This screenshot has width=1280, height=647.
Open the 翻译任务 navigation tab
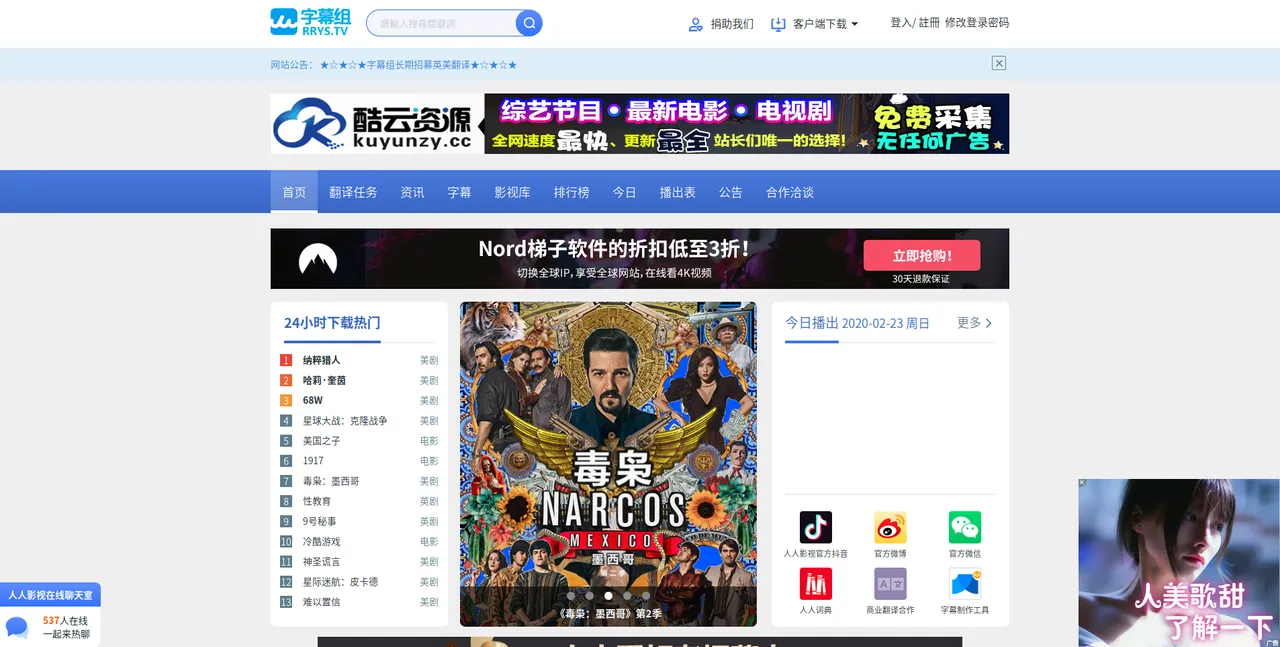click(x=353, y=192)
